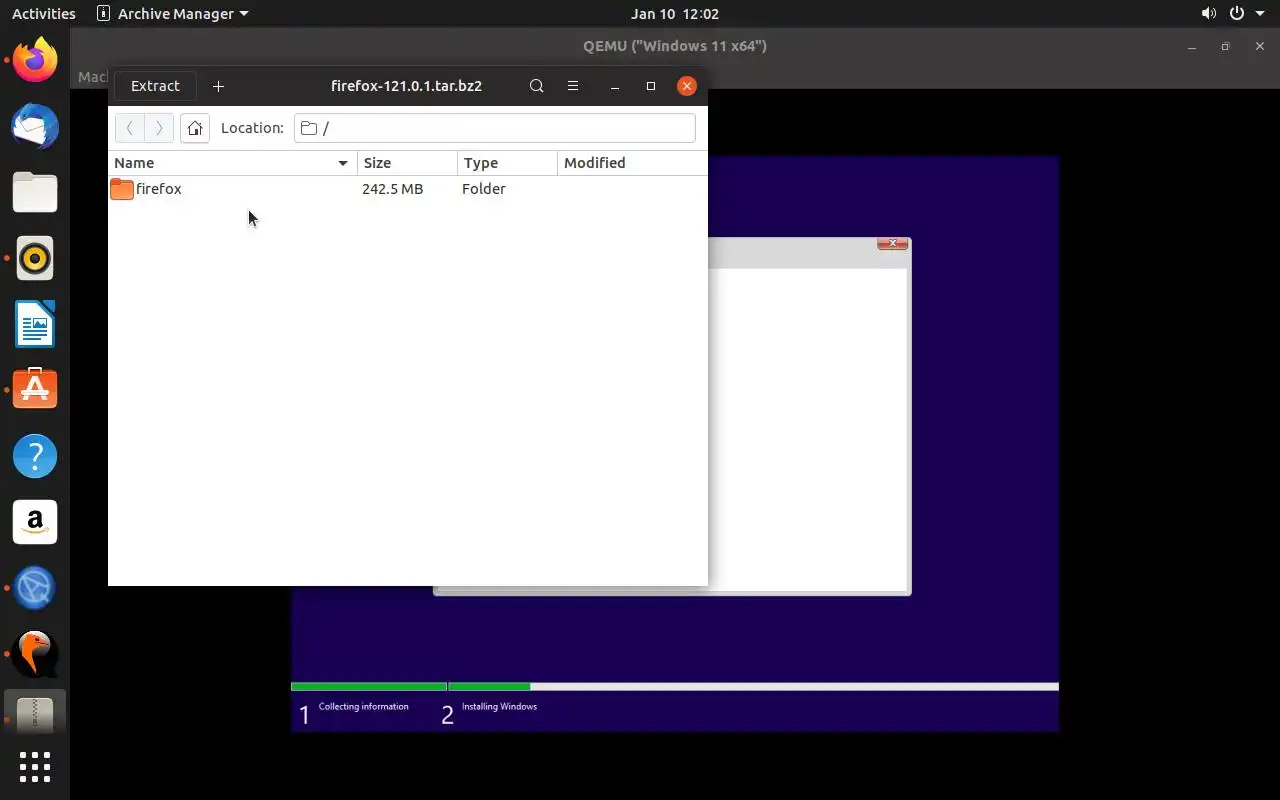Click the Collecting information step label
The height and width of the screenshot is (800, 1280).
[x=363, y=707]
